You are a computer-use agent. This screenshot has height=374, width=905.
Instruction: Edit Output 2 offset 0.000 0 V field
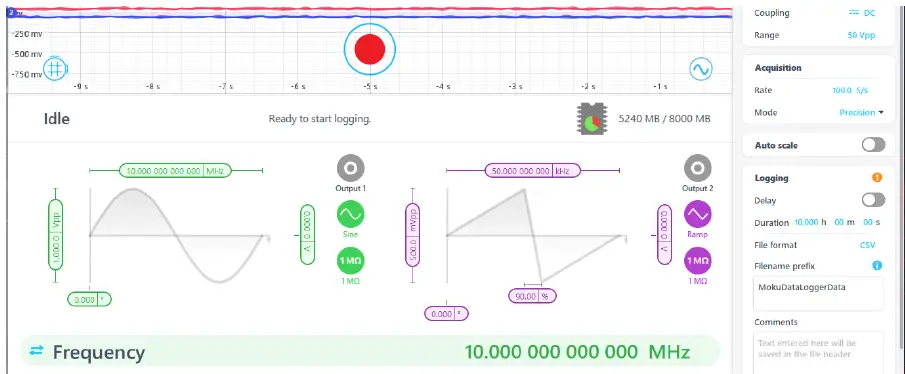(665, 234)
